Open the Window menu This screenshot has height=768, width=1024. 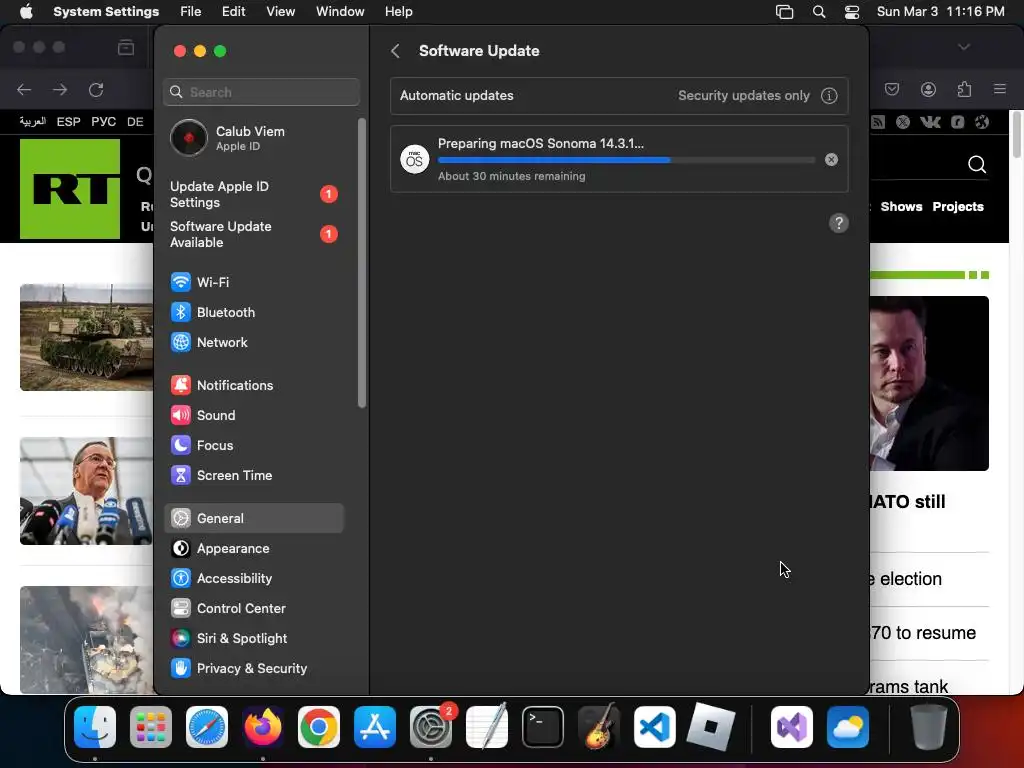340,12
